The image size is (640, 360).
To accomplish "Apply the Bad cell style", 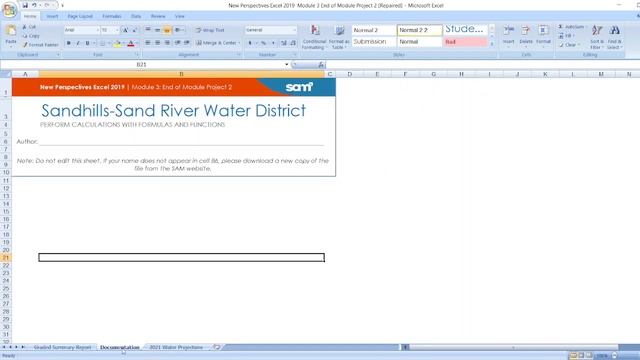I will pyautogui.click(x=465, y=42).
